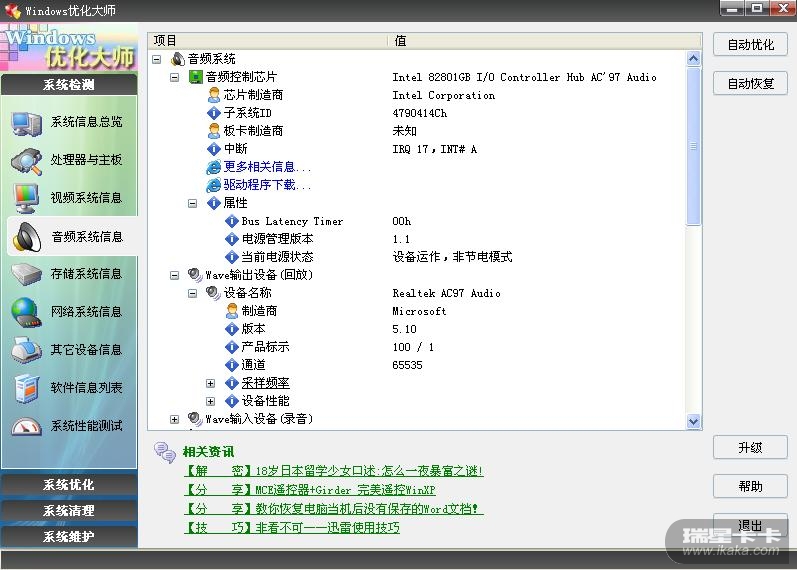This screenshot has height=570, width=797.
Task: Click the 自动优化 button
Action: coord(750,45)
